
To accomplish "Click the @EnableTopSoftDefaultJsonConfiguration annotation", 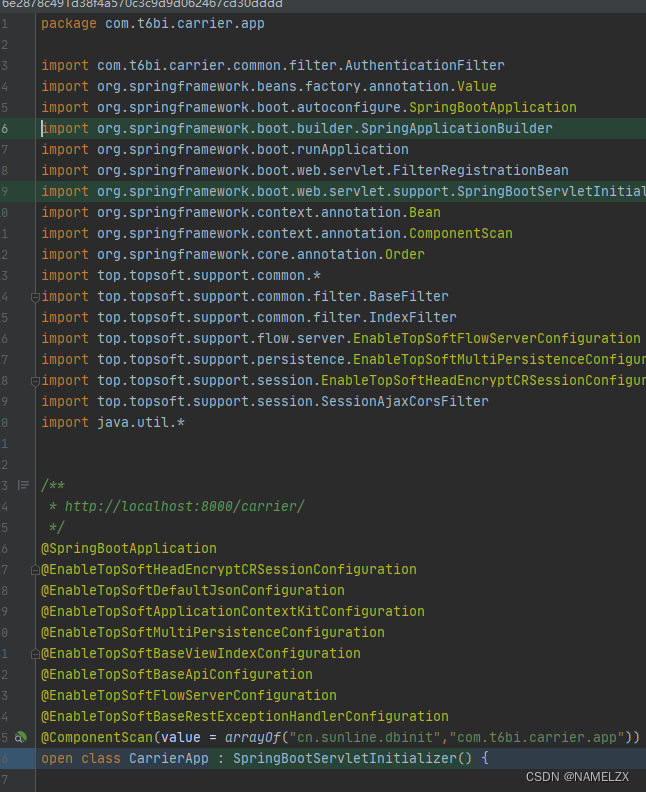I will tap(192, 590).
